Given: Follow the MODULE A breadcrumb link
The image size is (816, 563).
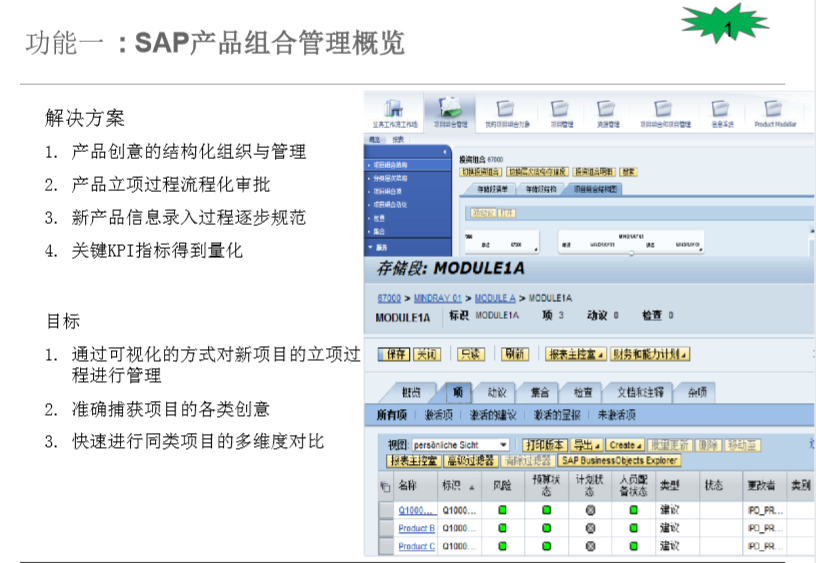Looking at the screenshot, I should pos(495,298).
